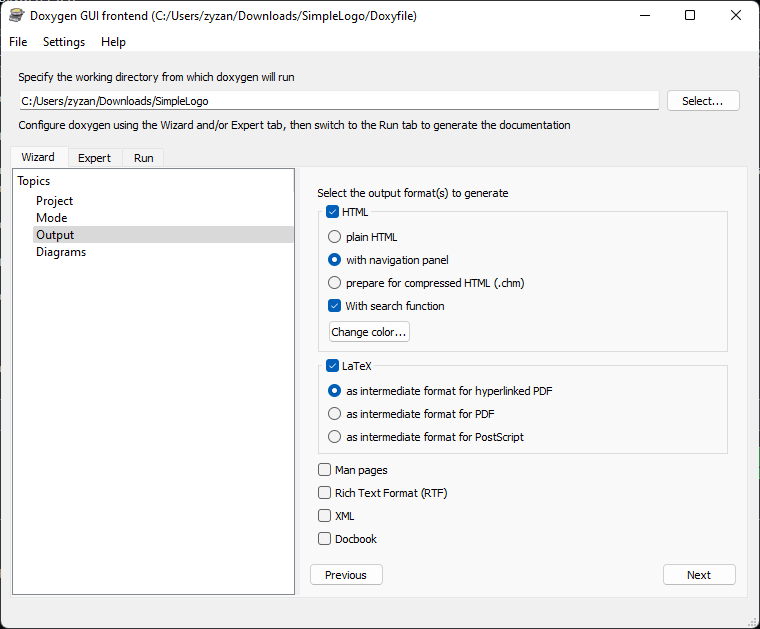Uncheck the LaTeX output checkbox
The width and height of the screenshot is (760, 629).
click(x=332, y=366)
